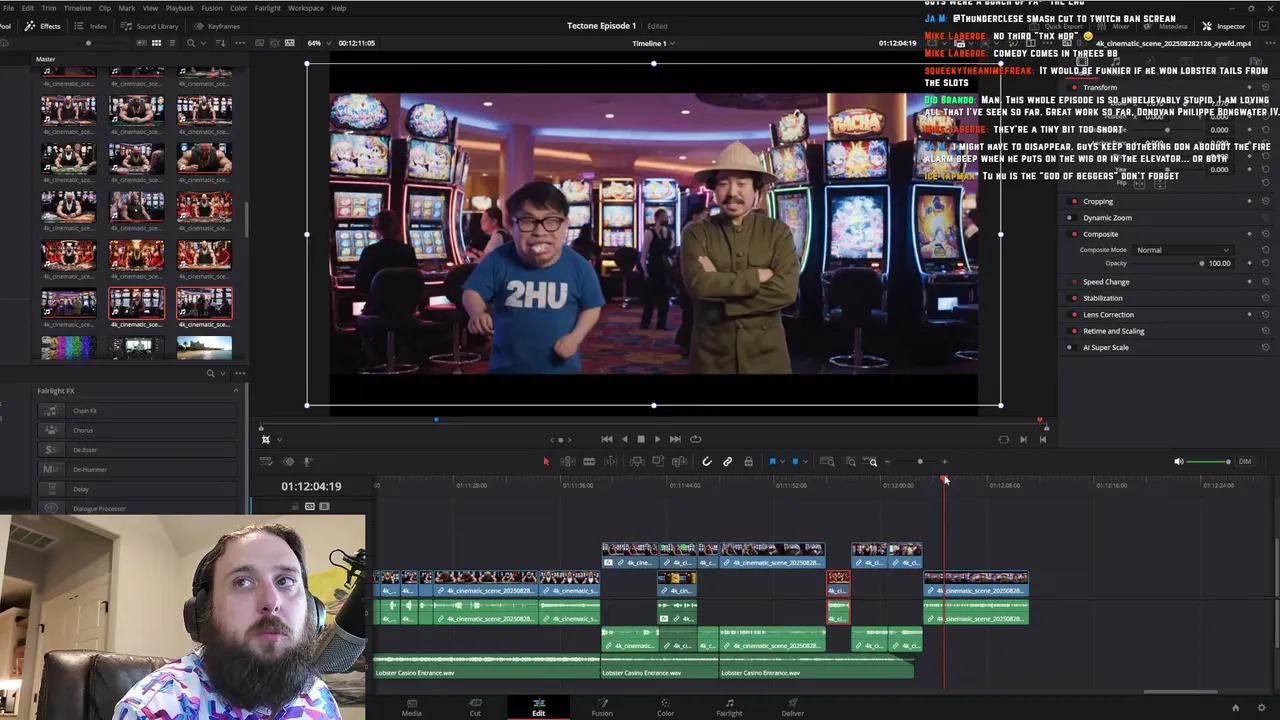
Task: Open the Playback menu
Action: click(x=180, y=8)
